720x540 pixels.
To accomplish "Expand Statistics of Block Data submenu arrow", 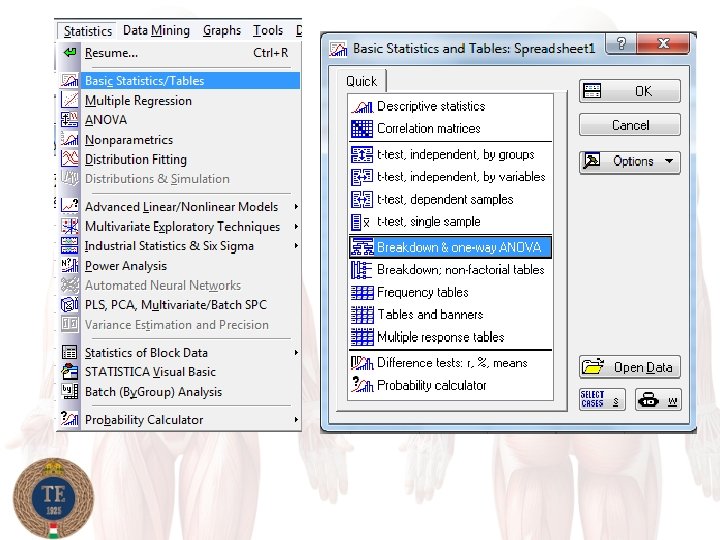I will pyautogui.click(x=296, y=353).
